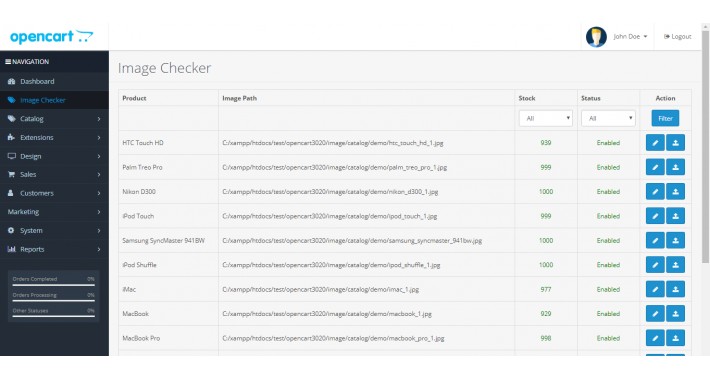
Task: Click the Product column header
Action: 134,98
